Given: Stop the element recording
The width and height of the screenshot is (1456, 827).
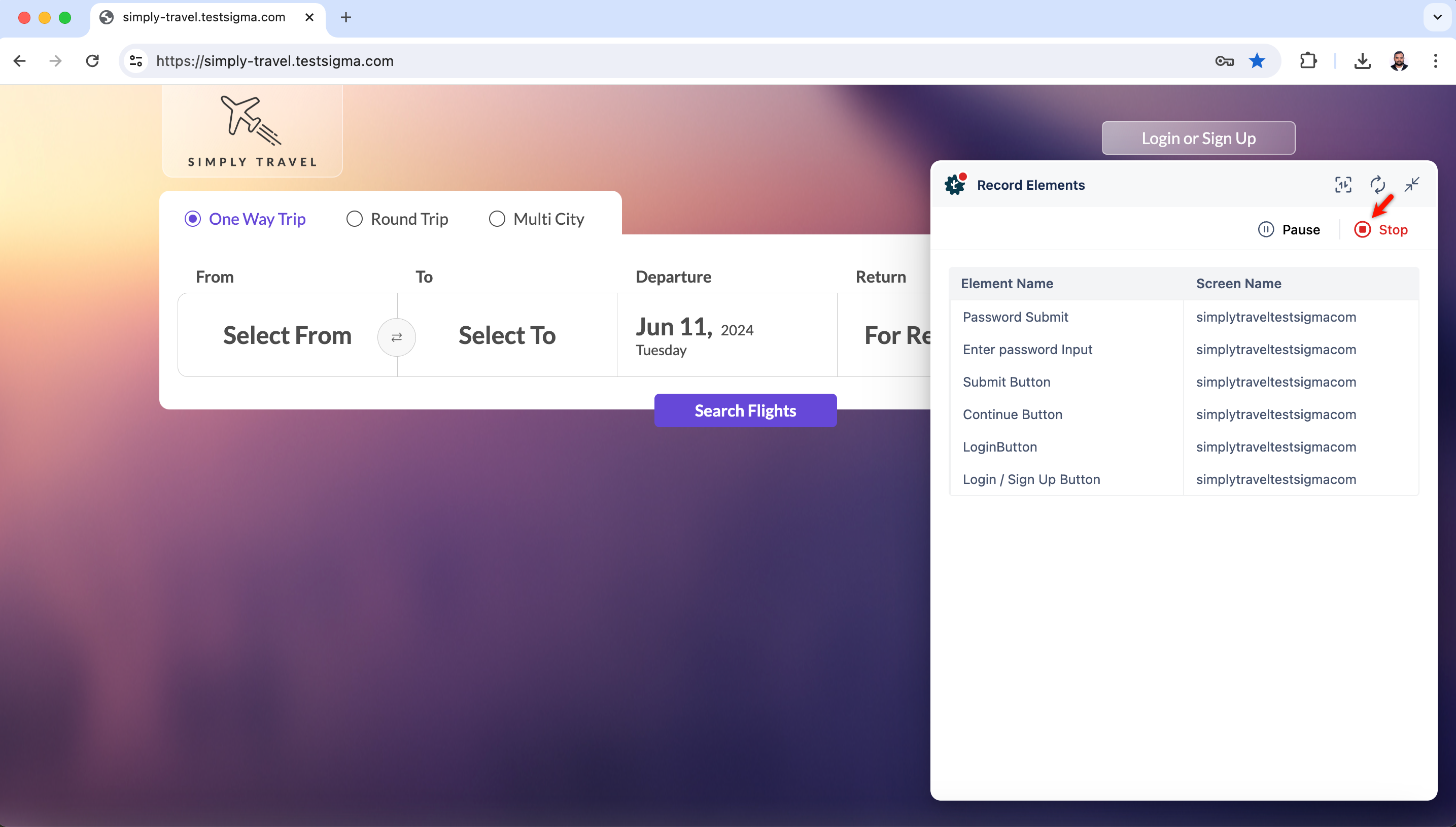Looking at the screenshot, I should point(1380,229).
